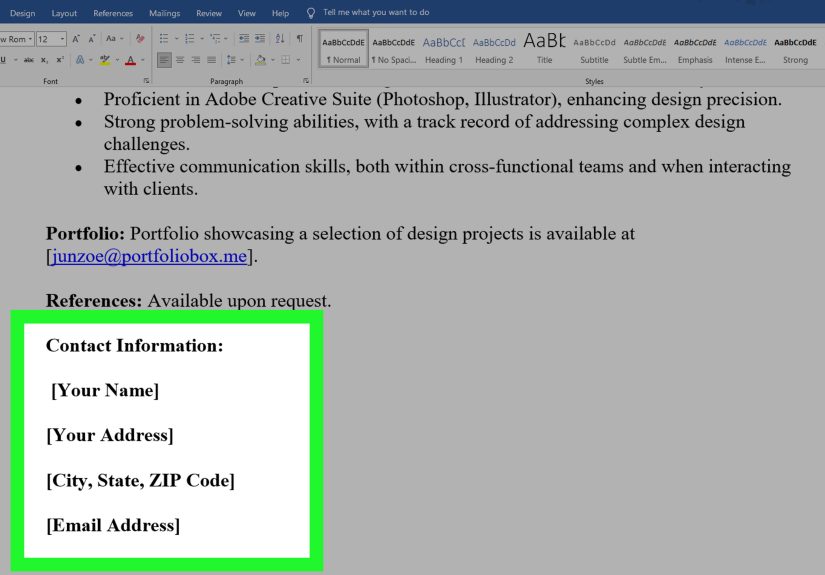
Task: Apply yellow text highlight color
Action: pyautogui.click(x=105, y=60)
